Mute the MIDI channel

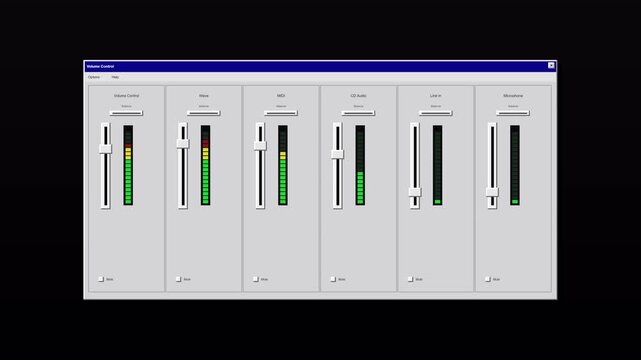(256, 279)
